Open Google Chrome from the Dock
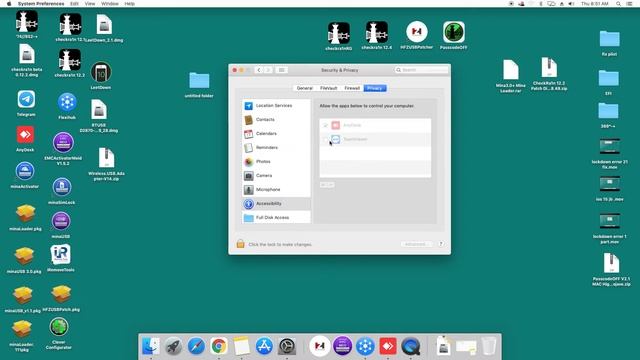 click(219, 347)
